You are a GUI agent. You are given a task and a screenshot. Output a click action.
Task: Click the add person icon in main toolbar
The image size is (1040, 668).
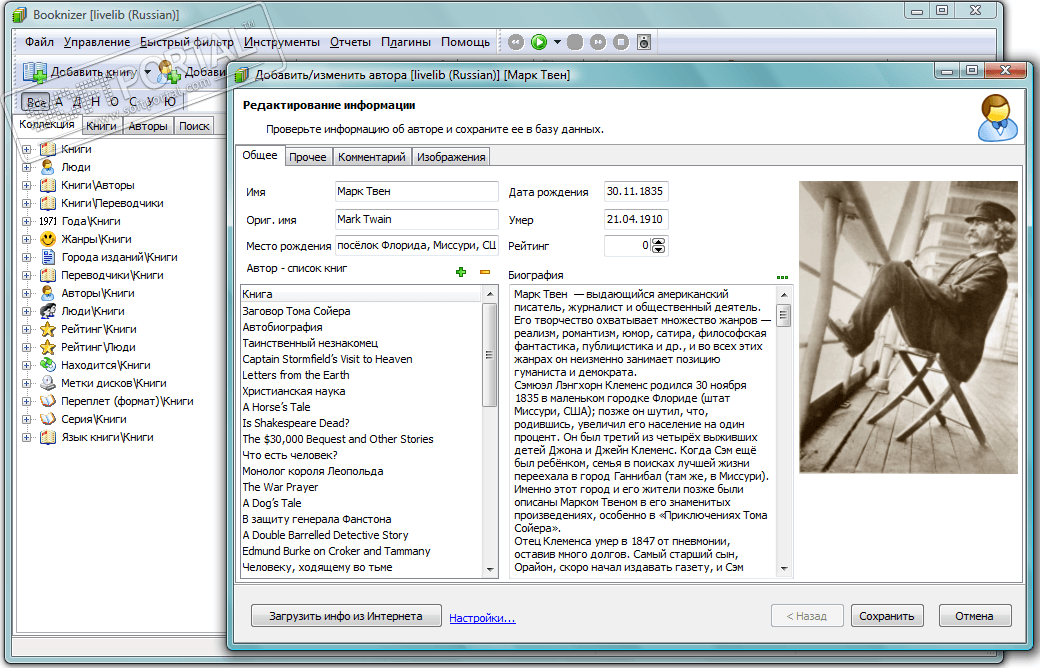[x=169, y=72]
